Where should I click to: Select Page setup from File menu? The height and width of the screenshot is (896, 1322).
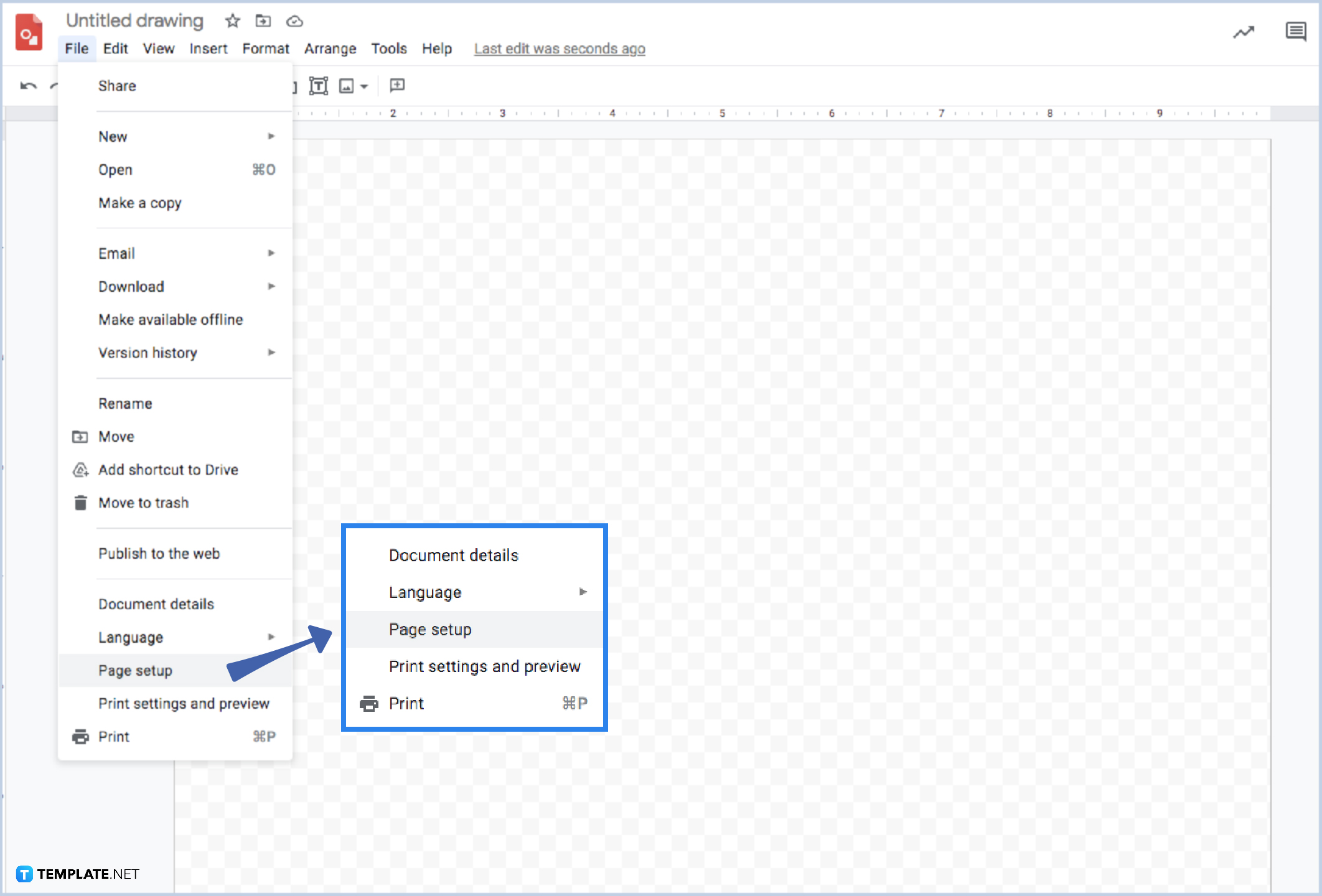point(135,670)
